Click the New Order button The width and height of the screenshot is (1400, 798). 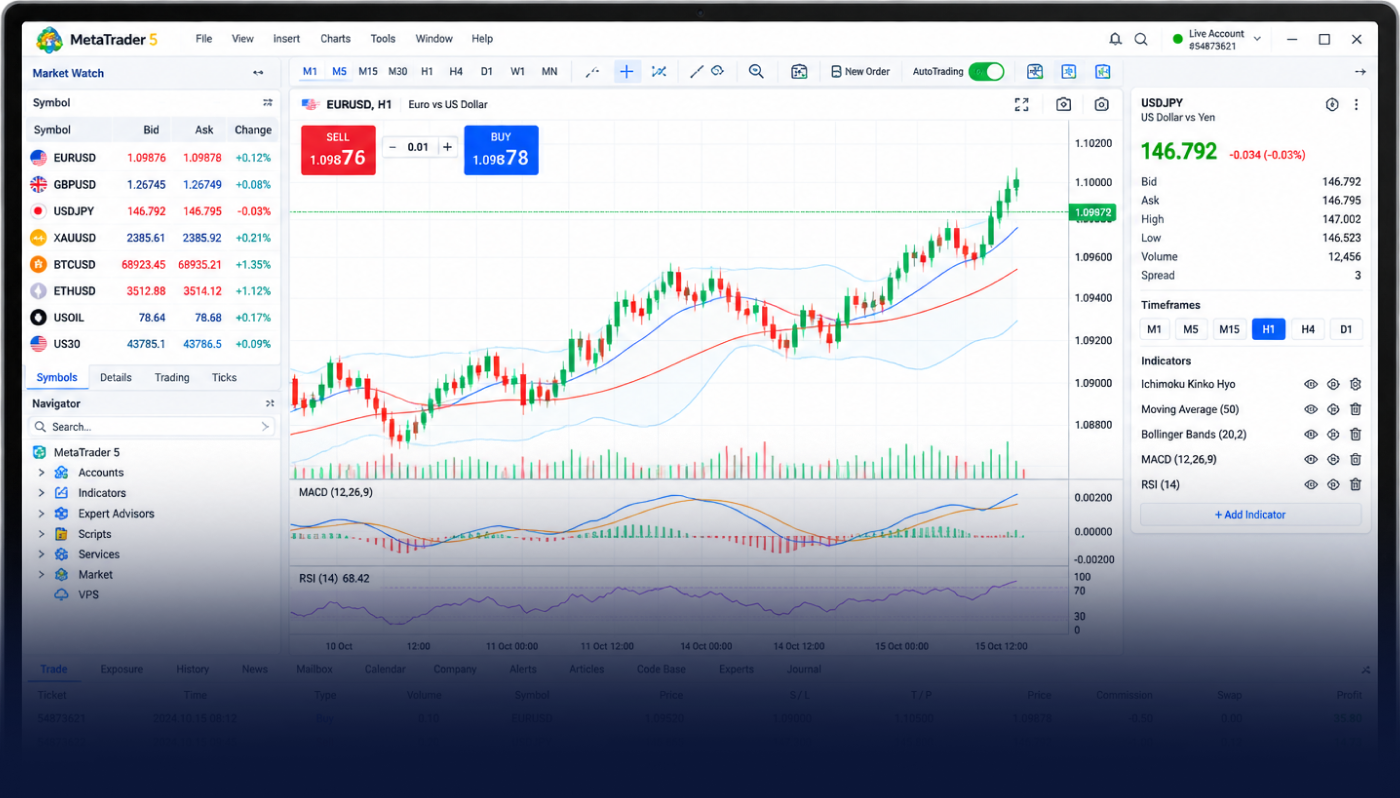[860, 71]
